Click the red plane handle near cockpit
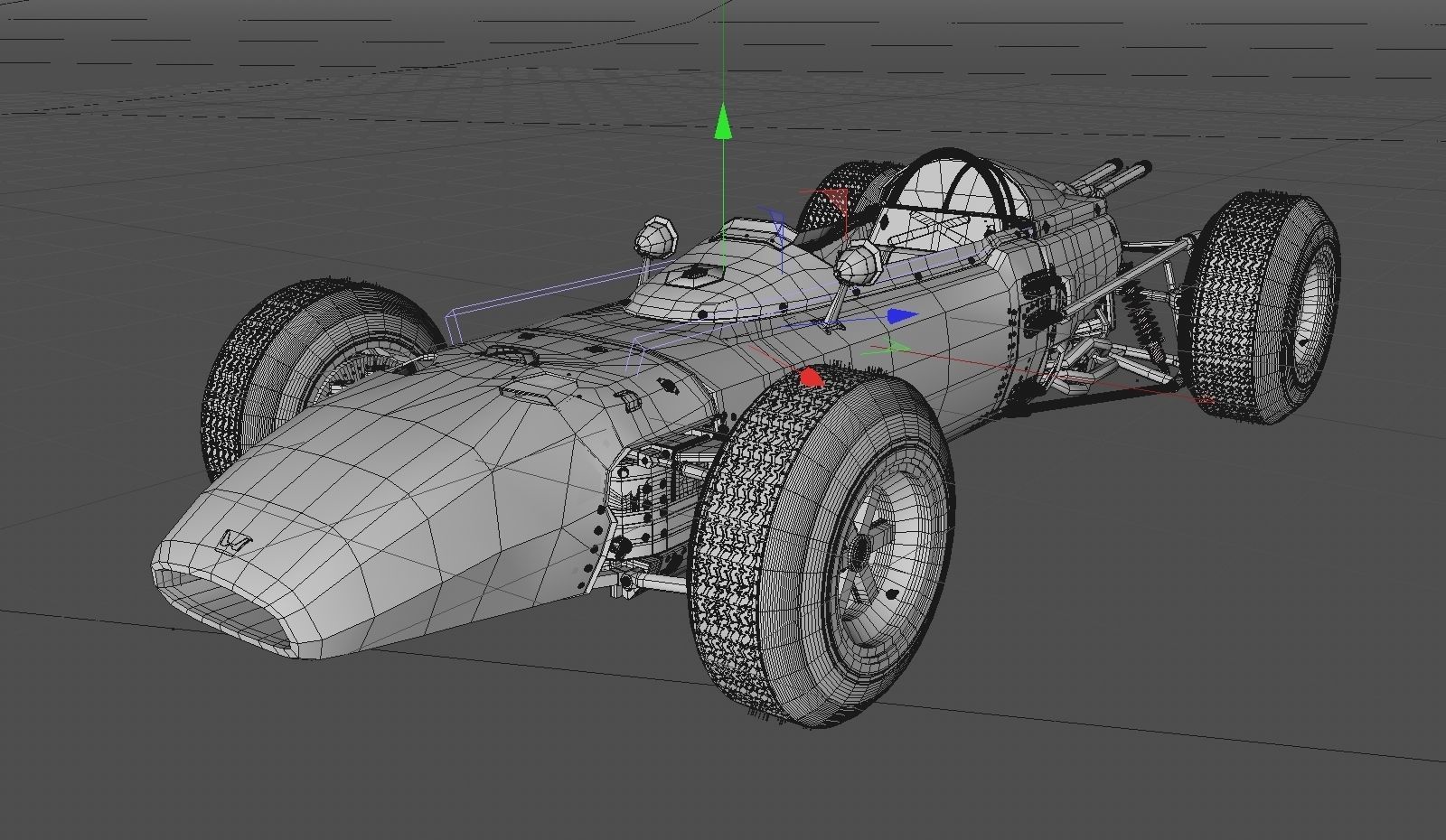The image size is (1446, 840). click(x=837, y=201)
